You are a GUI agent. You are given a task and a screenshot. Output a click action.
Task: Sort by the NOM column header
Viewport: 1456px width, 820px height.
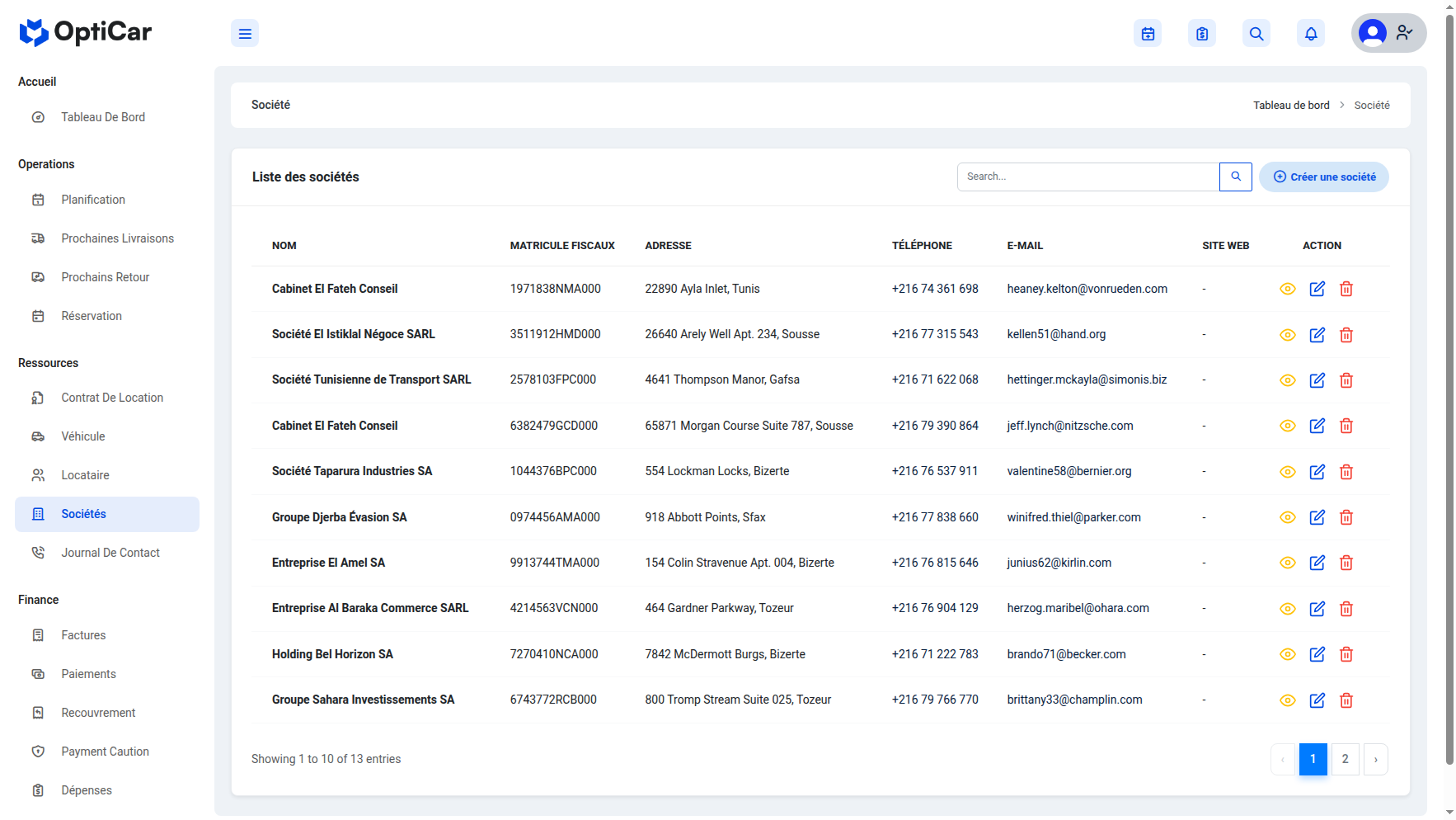284,246
